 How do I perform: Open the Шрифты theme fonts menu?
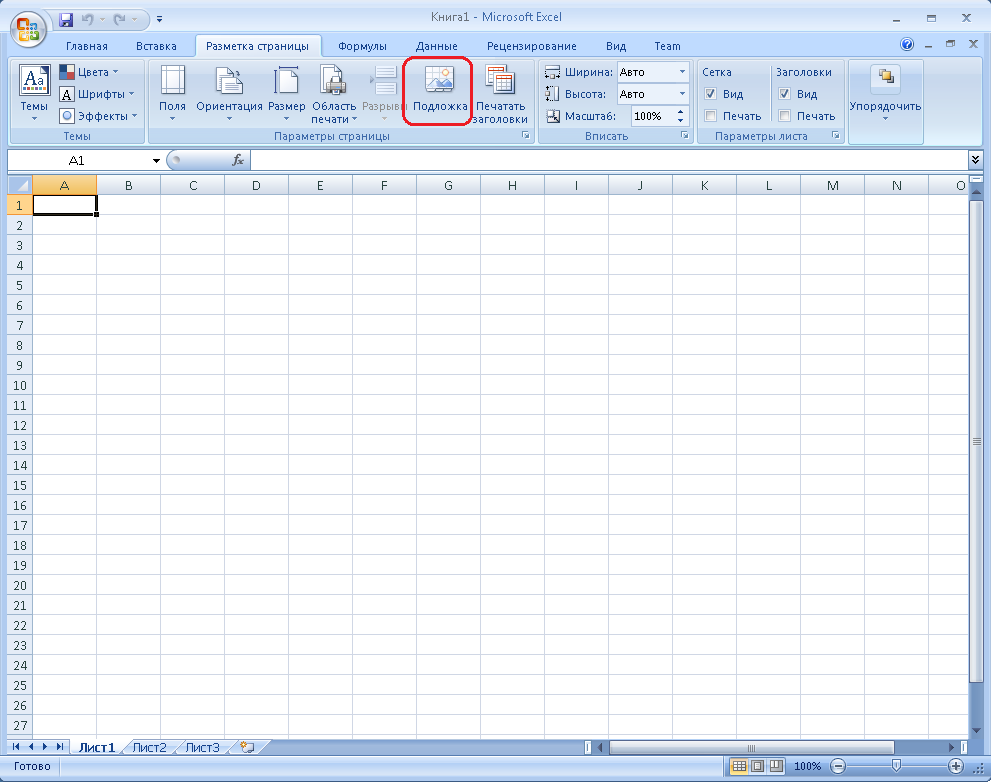click(97, 94)
